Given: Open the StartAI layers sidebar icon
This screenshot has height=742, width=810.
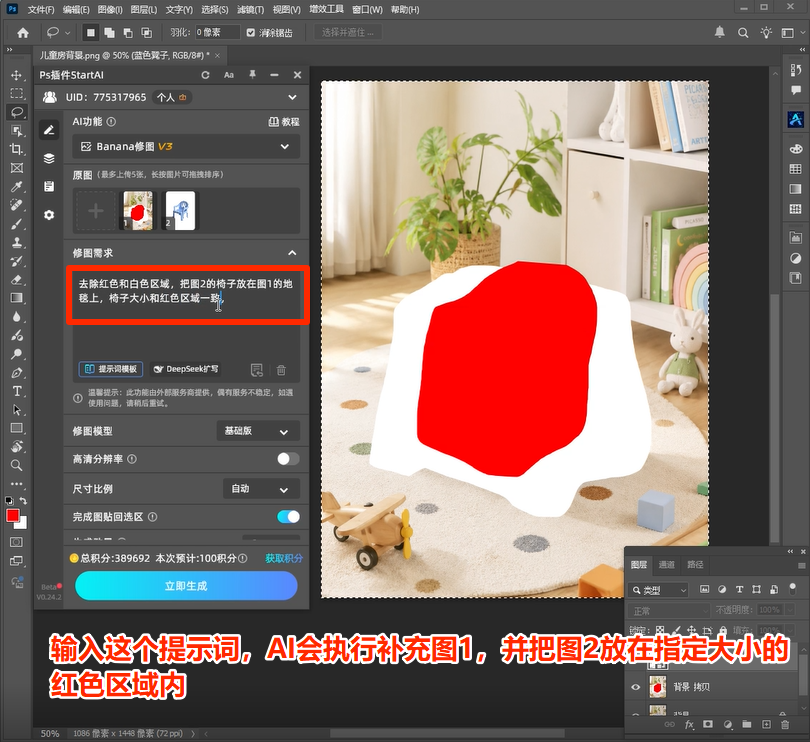Looking at the screenshot, I should [x=49, y=158].
